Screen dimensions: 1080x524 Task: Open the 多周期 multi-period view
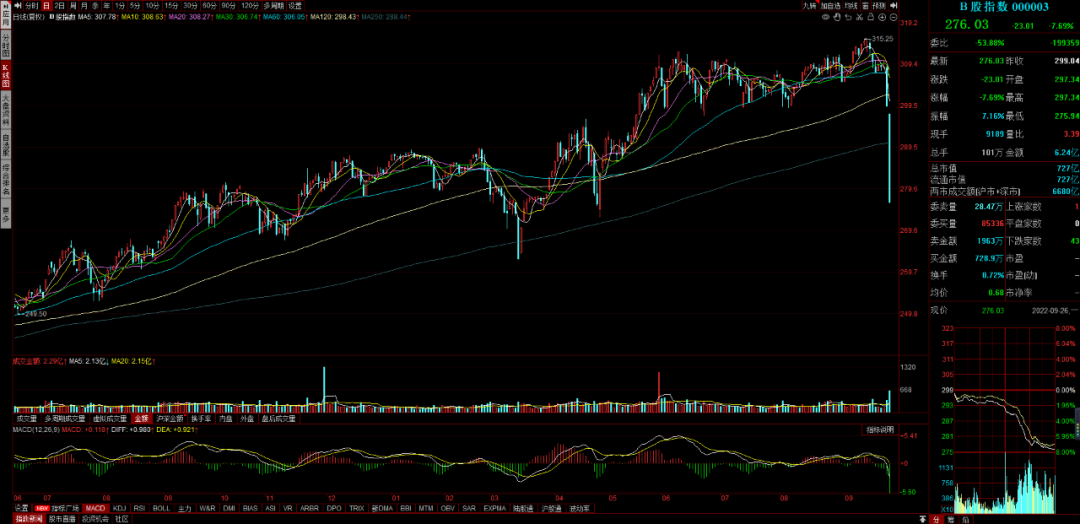(273, 5)
